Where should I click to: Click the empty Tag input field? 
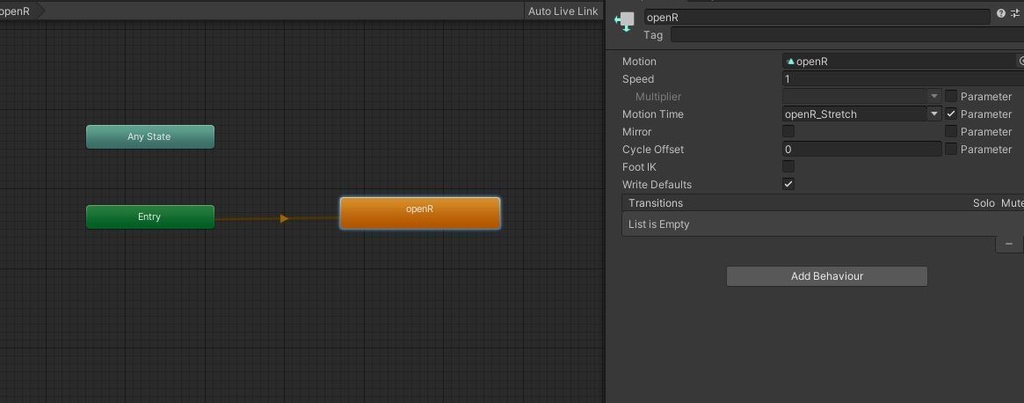point(847,35)
